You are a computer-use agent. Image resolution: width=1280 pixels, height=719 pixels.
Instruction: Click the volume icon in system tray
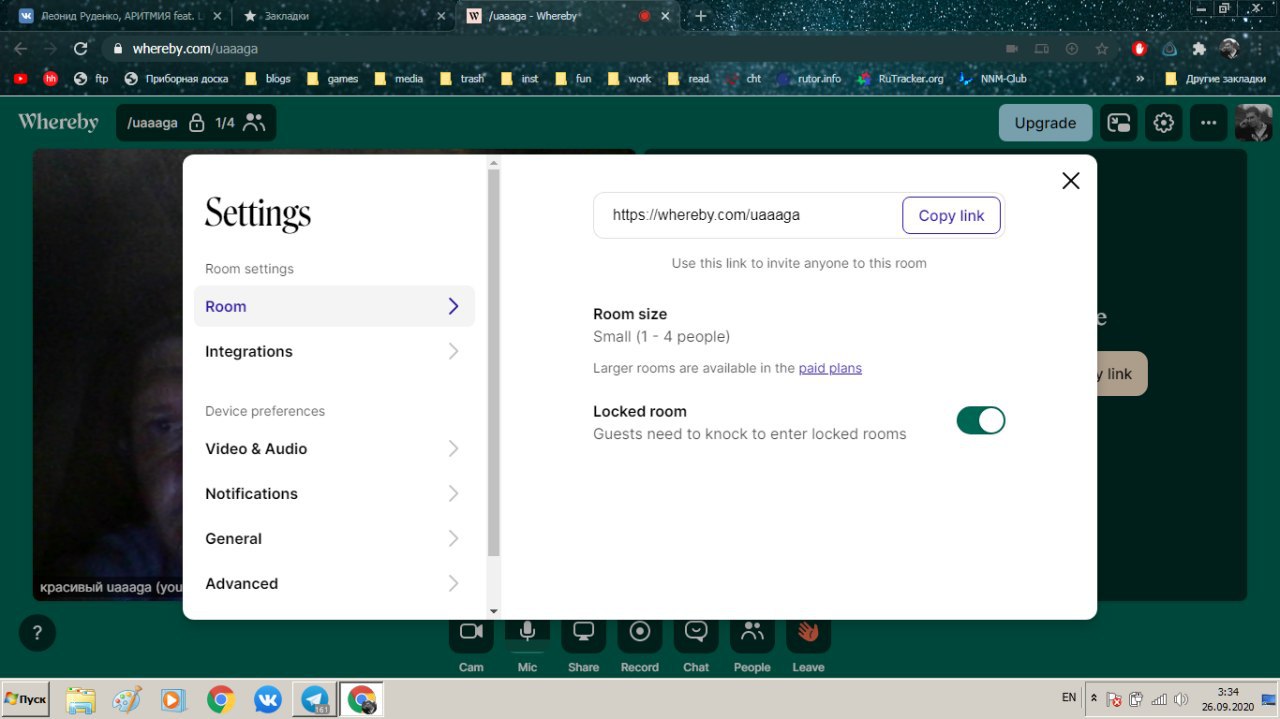(1181, 699)
